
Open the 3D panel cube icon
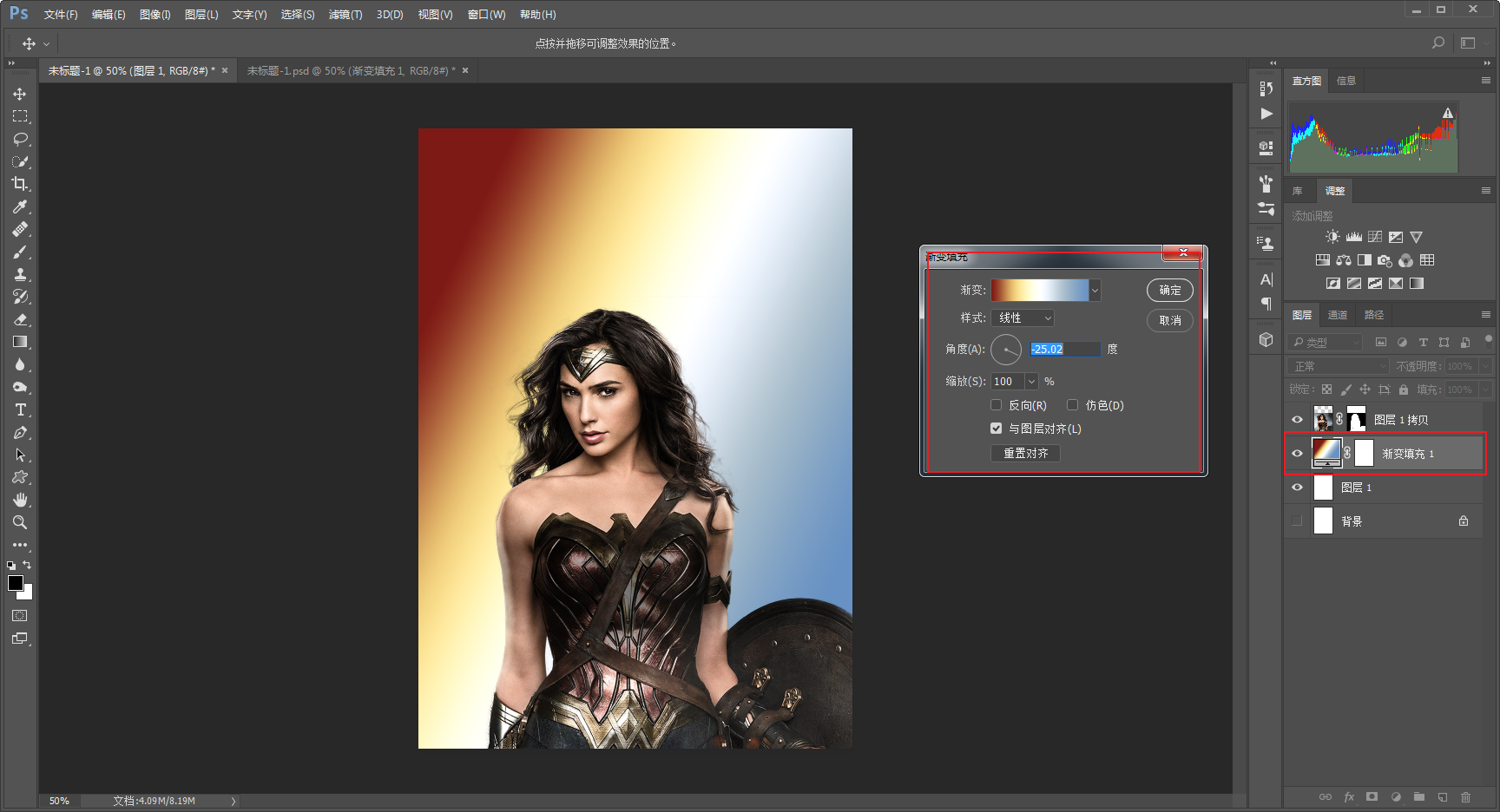[1266, 339]
